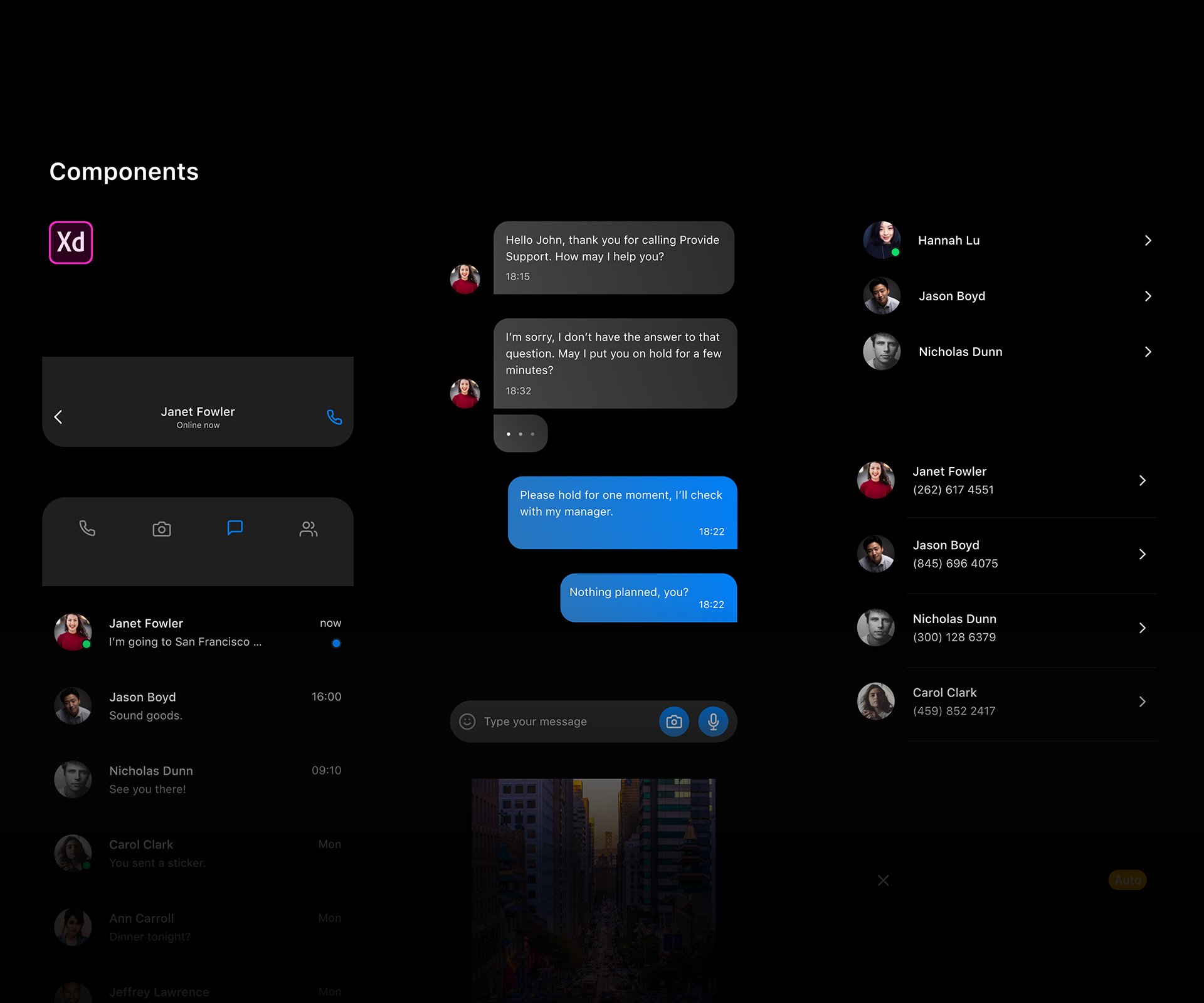
Task: Open the conversation with Jeffrey Lawrence
Action: point(188,990)
